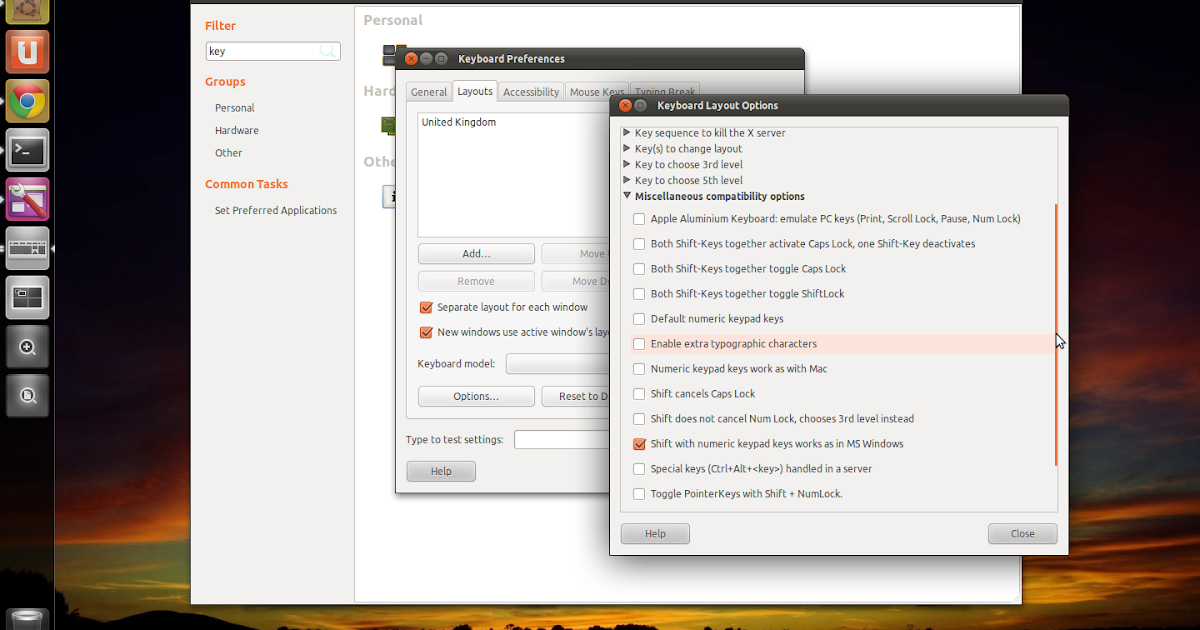1200x630 pixels.
Task: Uncheck Shift with numeric keypad works as MS Windows
Action: tap(639, 444)
